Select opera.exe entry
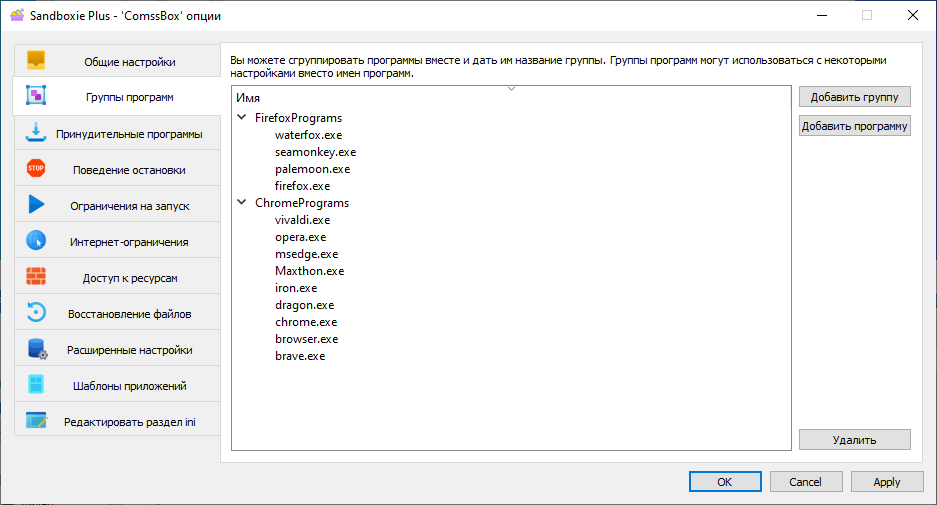The height and width of the screenshot is (505, 937). [301, 237]
